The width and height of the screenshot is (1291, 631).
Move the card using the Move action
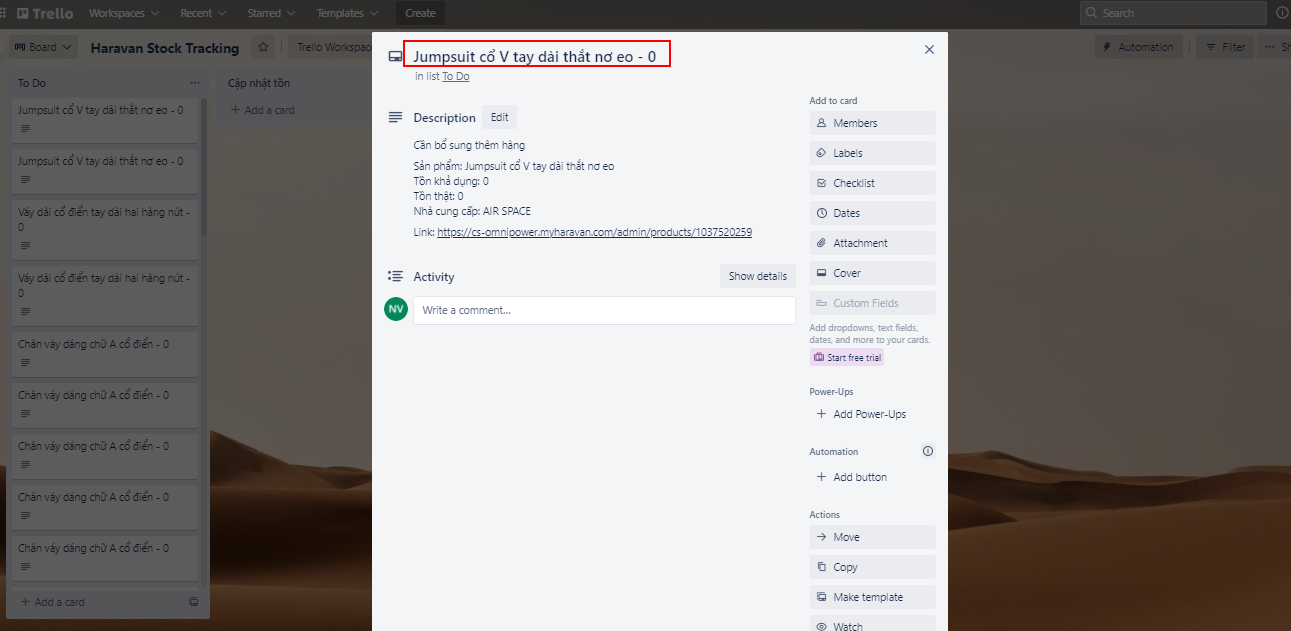click(872, 537)
